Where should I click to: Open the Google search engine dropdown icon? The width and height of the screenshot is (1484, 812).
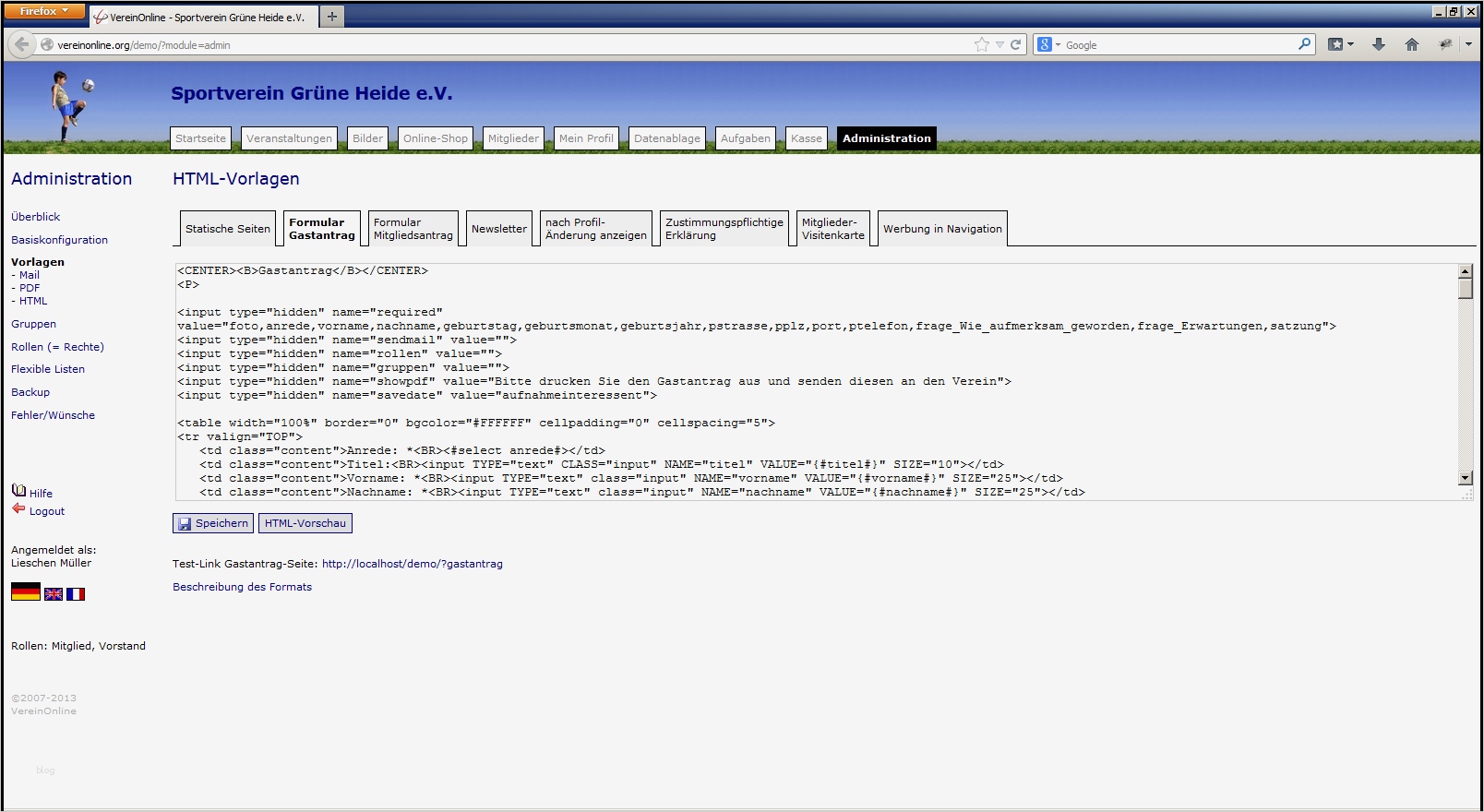(1048, 44)
